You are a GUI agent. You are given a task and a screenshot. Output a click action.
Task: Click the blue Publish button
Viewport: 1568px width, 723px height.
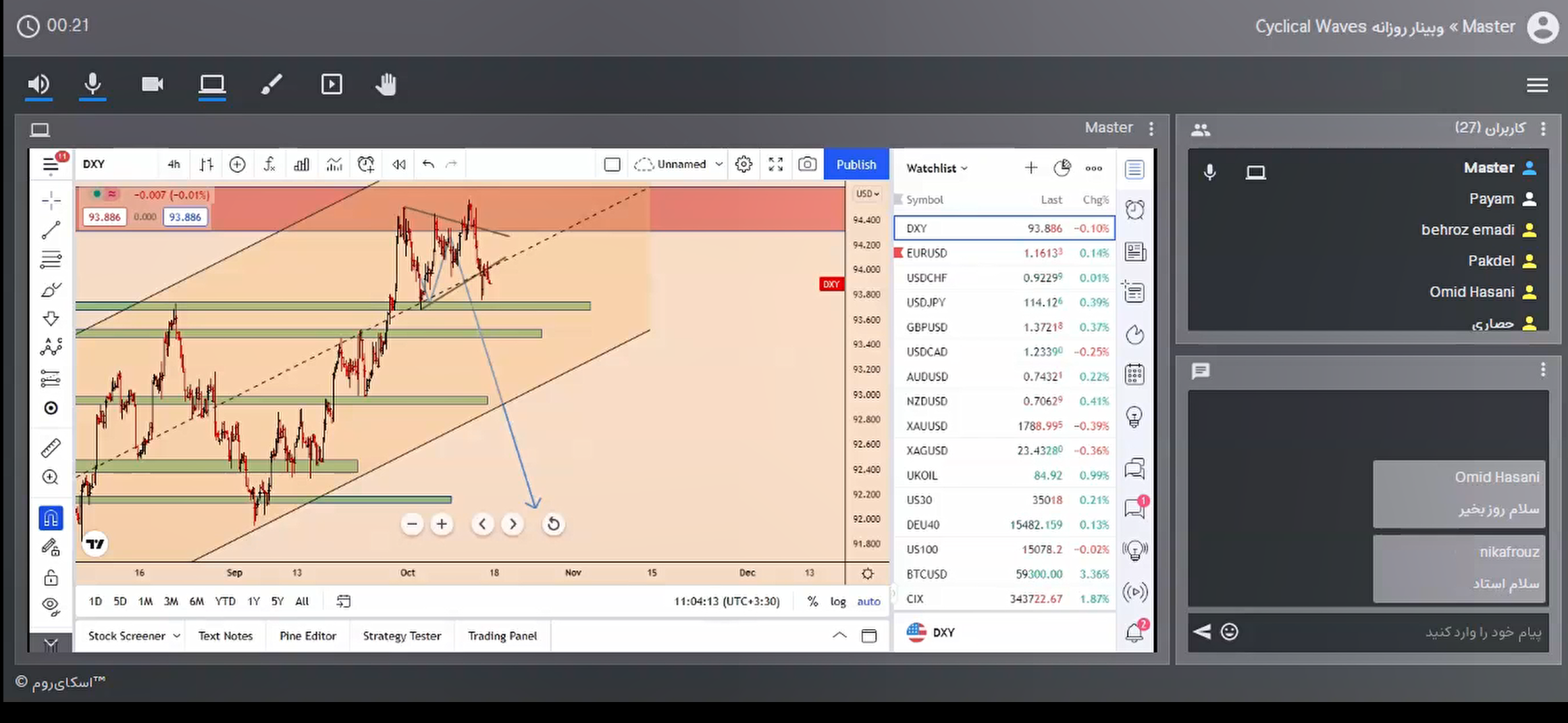point(856,164)
